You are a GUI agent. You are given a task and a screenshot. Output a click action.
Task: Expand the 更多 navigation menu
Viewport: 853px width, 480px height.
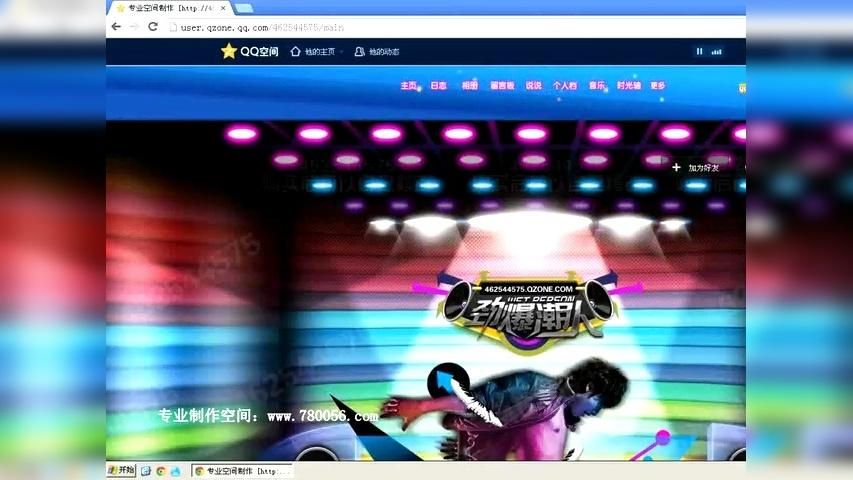pyautogui.click(x=658, y=85)
